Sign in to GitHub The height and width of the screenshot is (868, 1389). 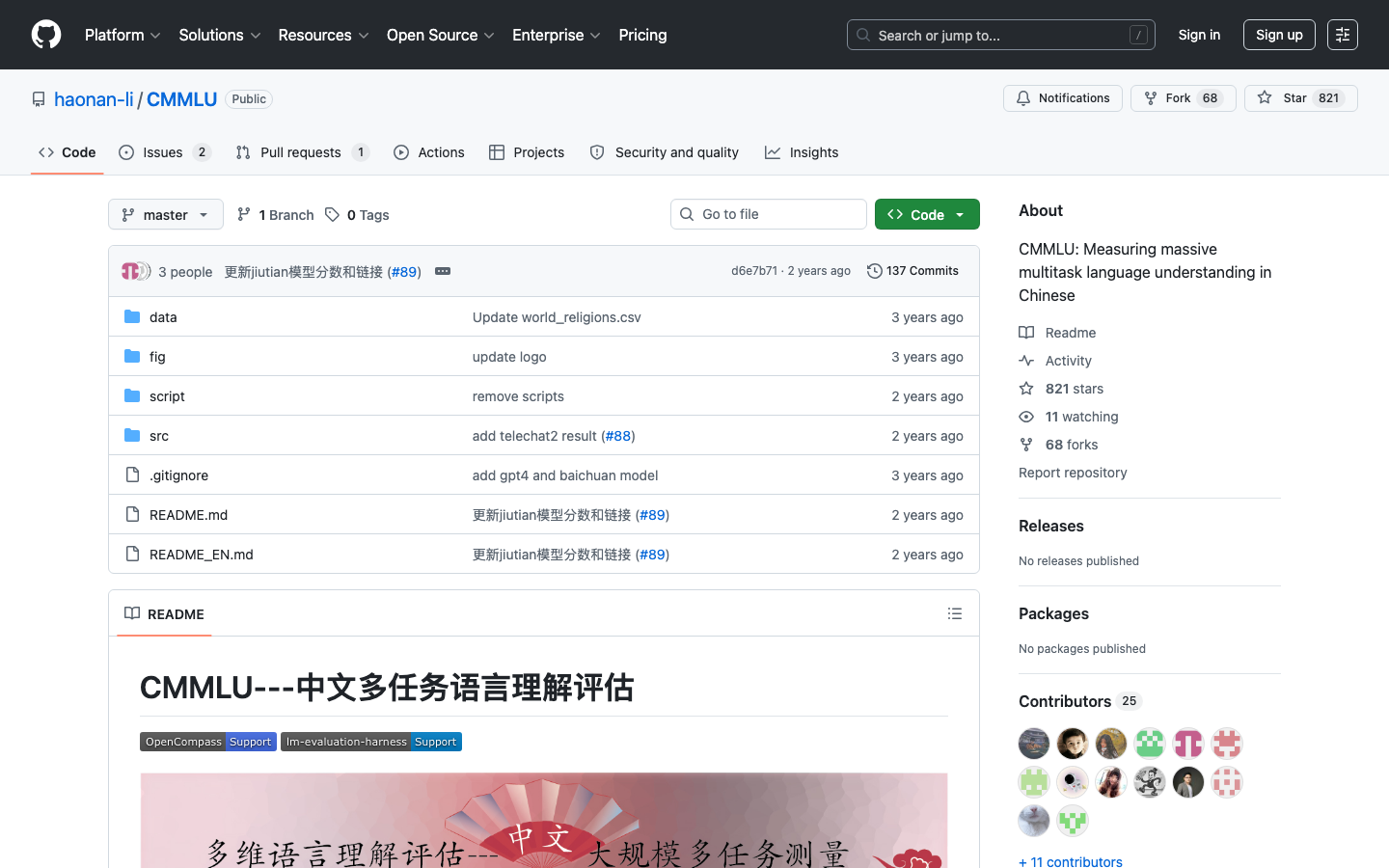pos(1199,35)
